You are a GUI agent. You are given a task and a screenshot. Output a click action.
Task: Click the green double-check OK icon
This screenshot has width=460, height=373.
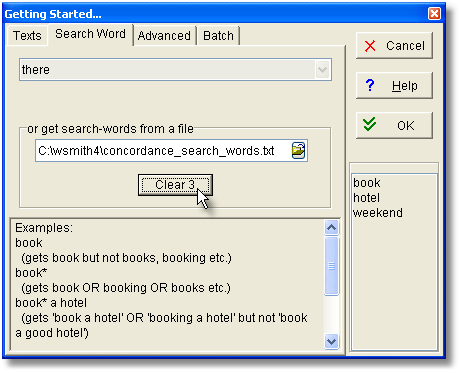(370, 125)
